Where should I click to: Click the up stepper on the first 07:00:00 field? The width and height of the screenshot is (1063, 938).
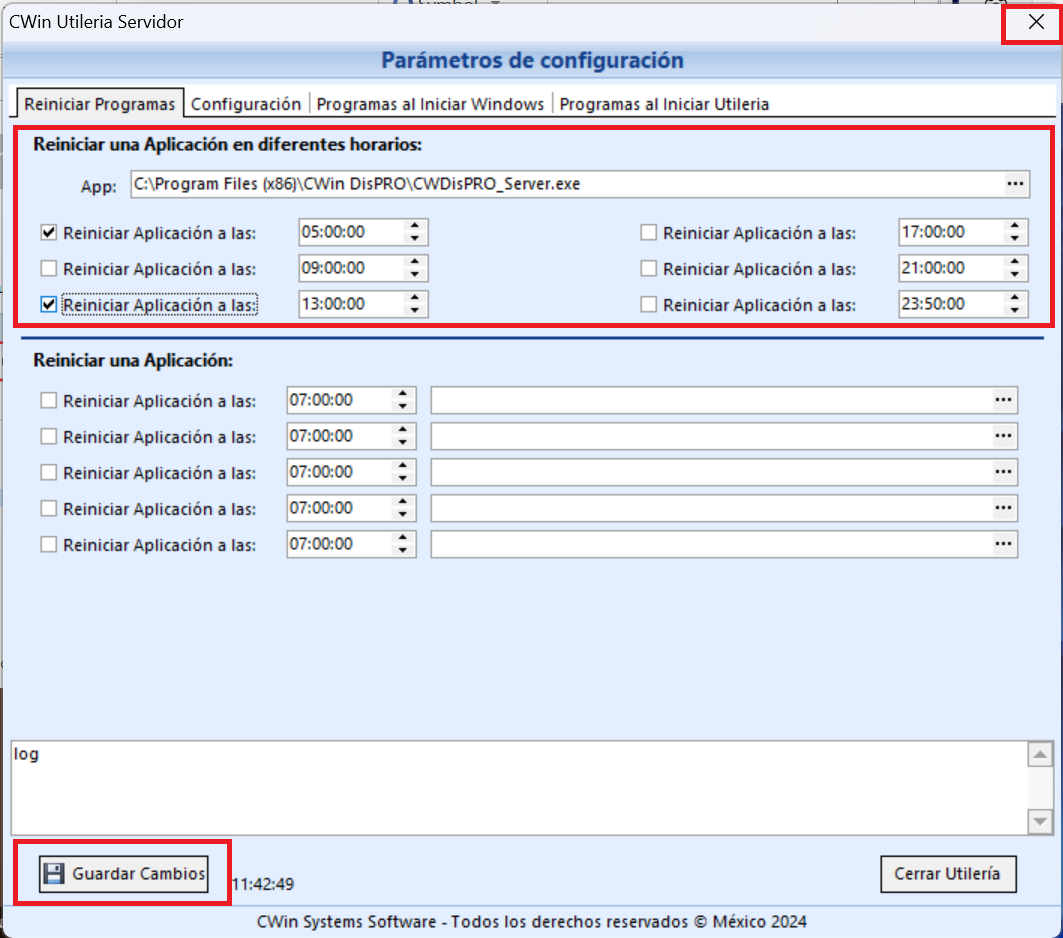(404, 394)
